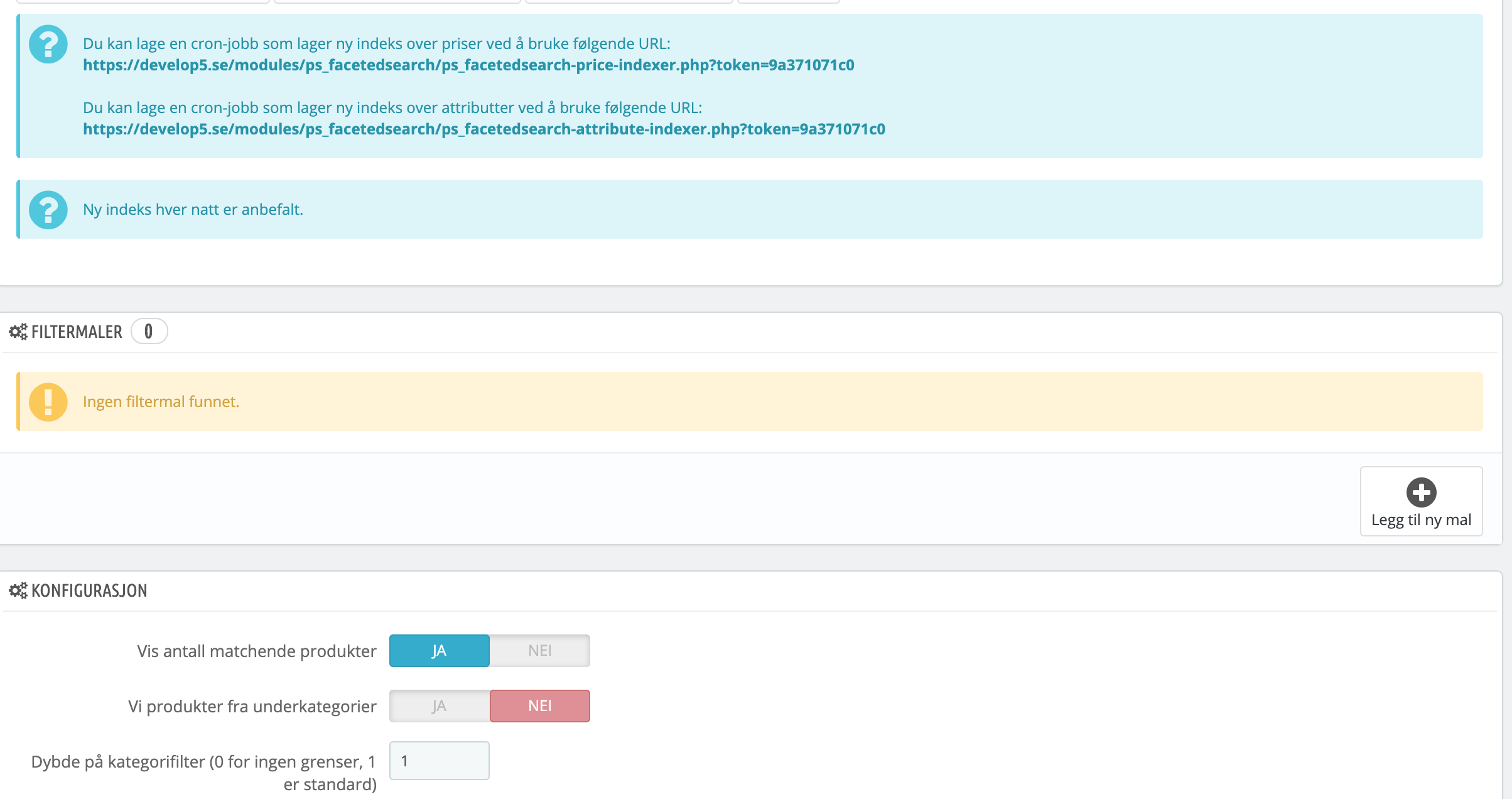Click the plus icon above 'Legg til ny mal'

click(x=1421, y=492)
